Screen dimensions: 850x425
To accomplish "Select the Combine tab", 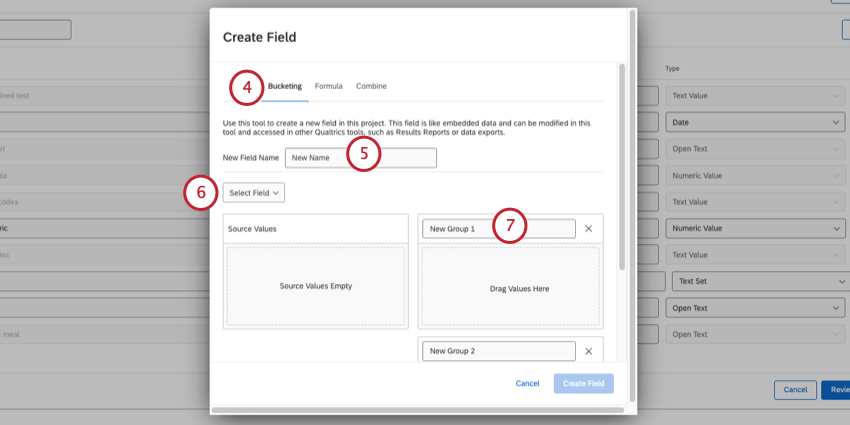I will 371,86.
